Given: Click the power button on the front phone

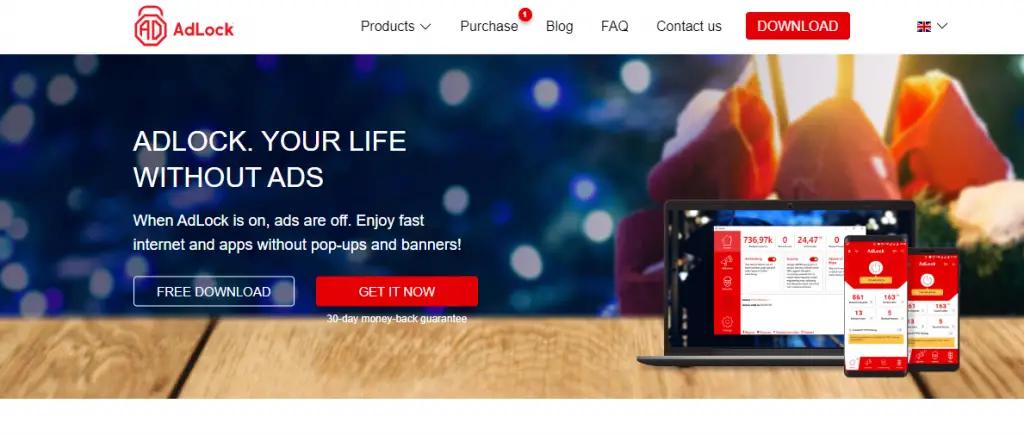Looking at the screenshot, I should [876, 268].
